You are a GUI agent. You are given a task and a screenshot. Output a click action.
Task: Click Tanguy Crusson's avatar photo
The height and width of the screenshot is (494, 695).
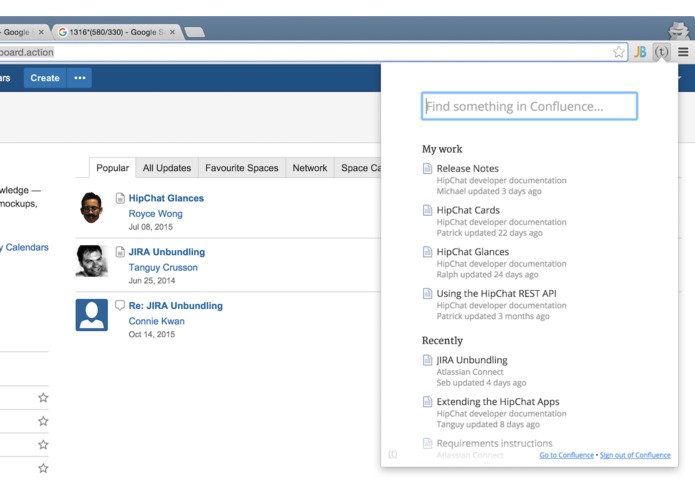point(92,261)
